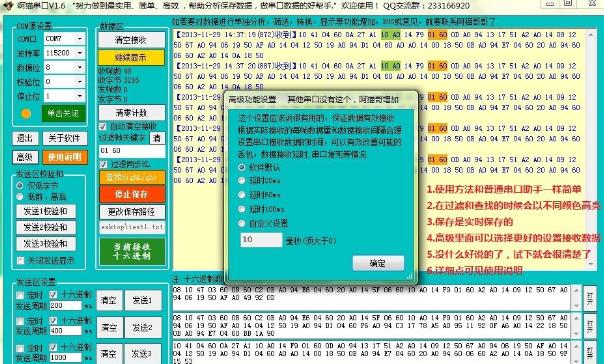Click 打开 button beside first send box
The height and width of the screenshot is (364, 604).
[x=590, y=298]
